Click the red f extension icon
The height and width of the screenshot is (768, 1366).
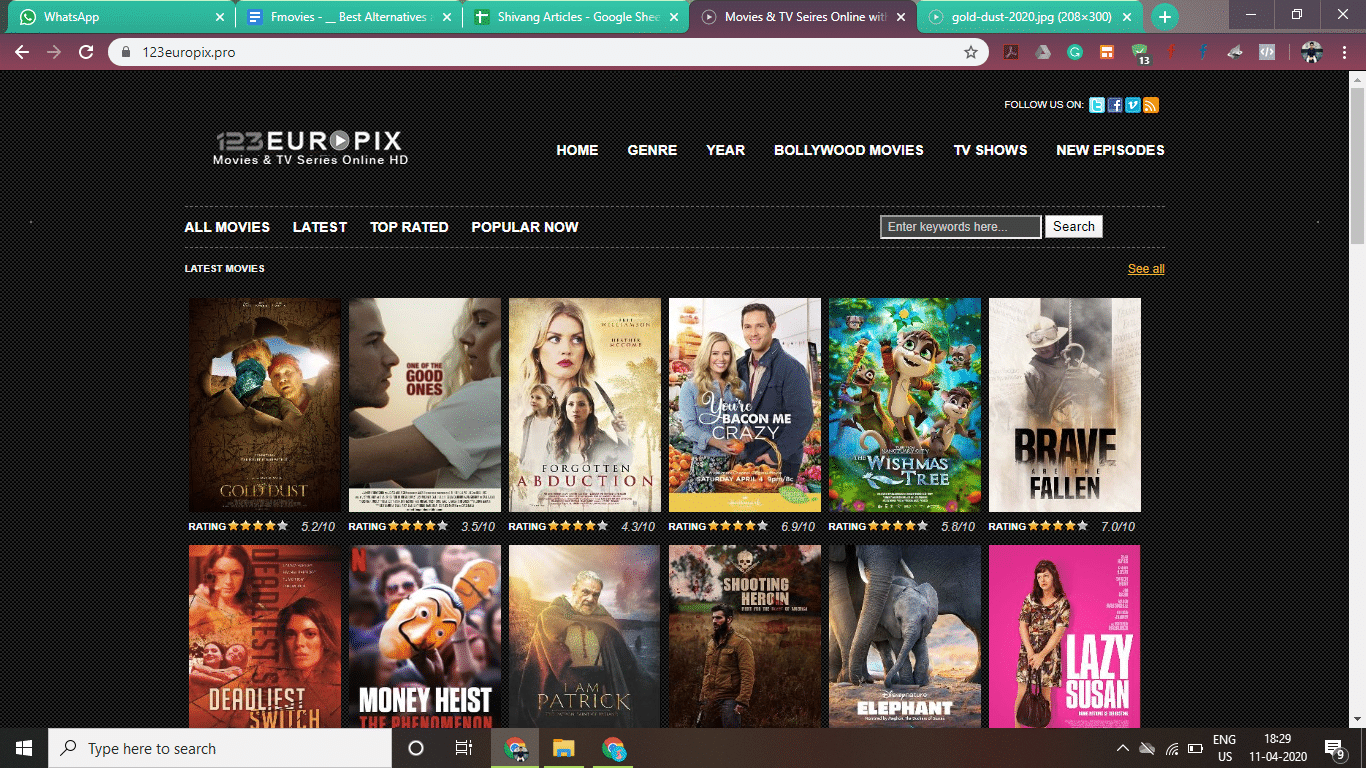tap(1171, 52)
